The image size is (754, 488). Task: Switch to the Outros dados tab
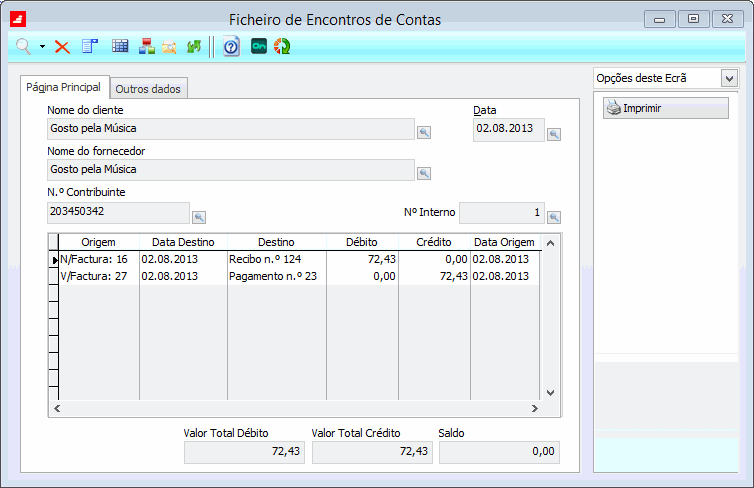coord(148,89)
